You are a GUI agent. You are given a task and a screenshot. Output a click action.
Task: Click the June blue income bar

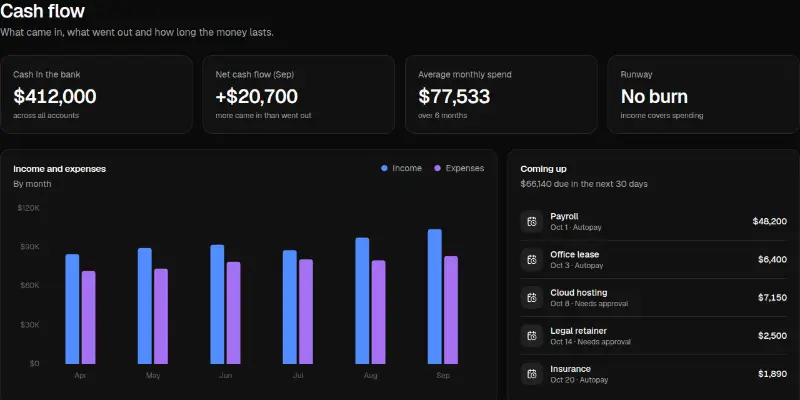click(x=217, y=305)
